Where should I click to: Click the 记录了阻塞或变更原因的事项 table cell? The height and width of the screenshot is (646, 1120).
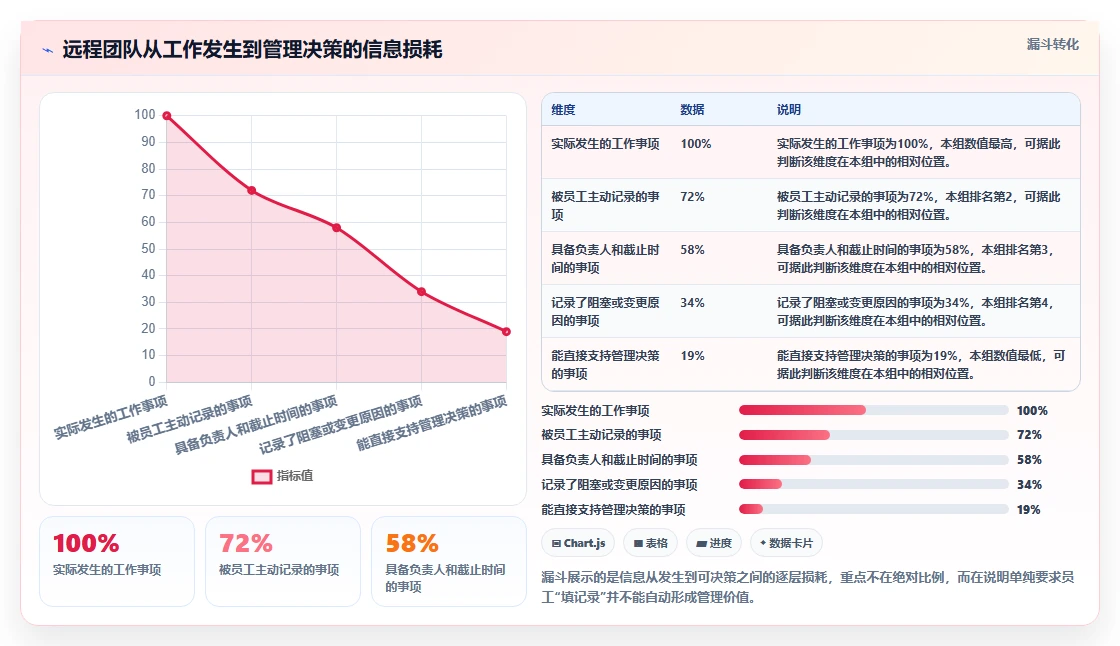click(605, 311)
